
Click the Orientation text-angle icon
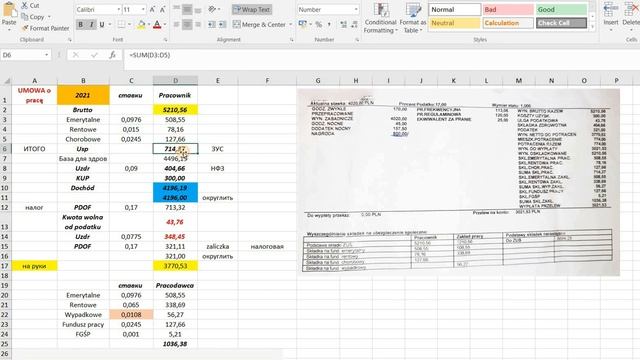click(212, 9)
